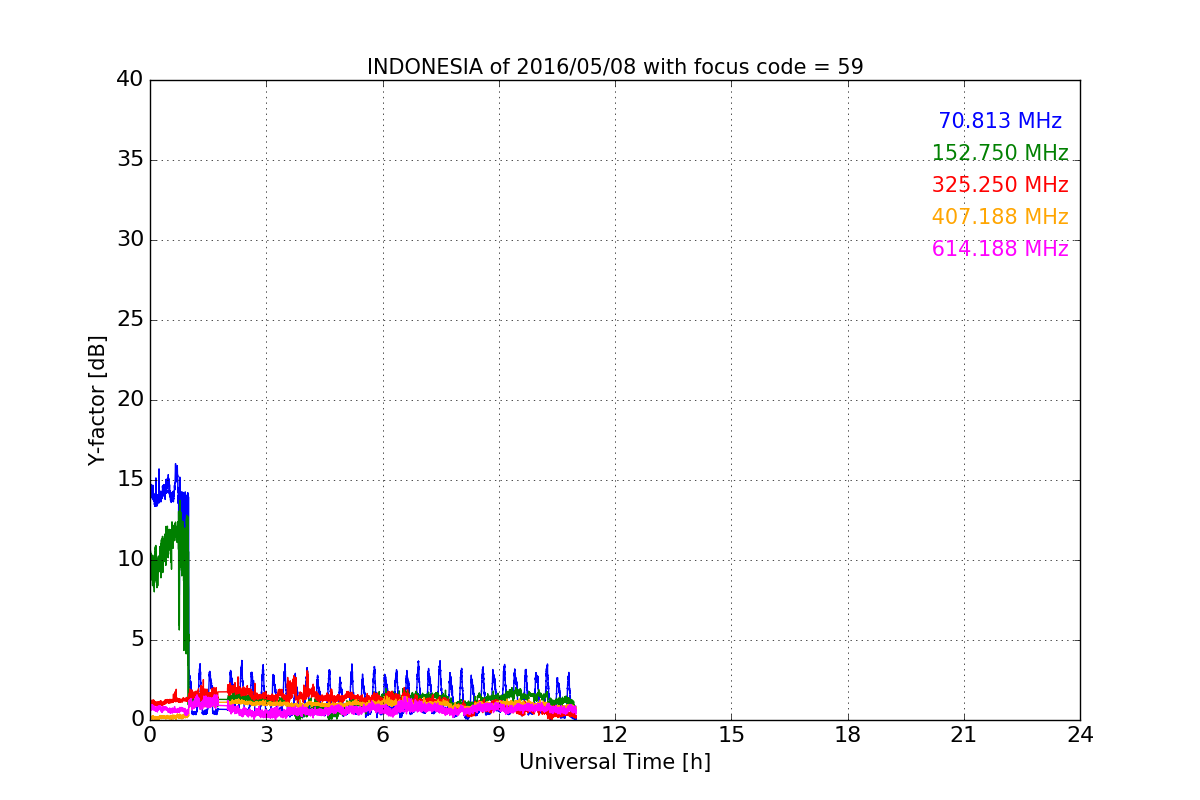Click the x-axis tick label 6
The height and width of the screenshot is (800, 1200).
[382, 735]
